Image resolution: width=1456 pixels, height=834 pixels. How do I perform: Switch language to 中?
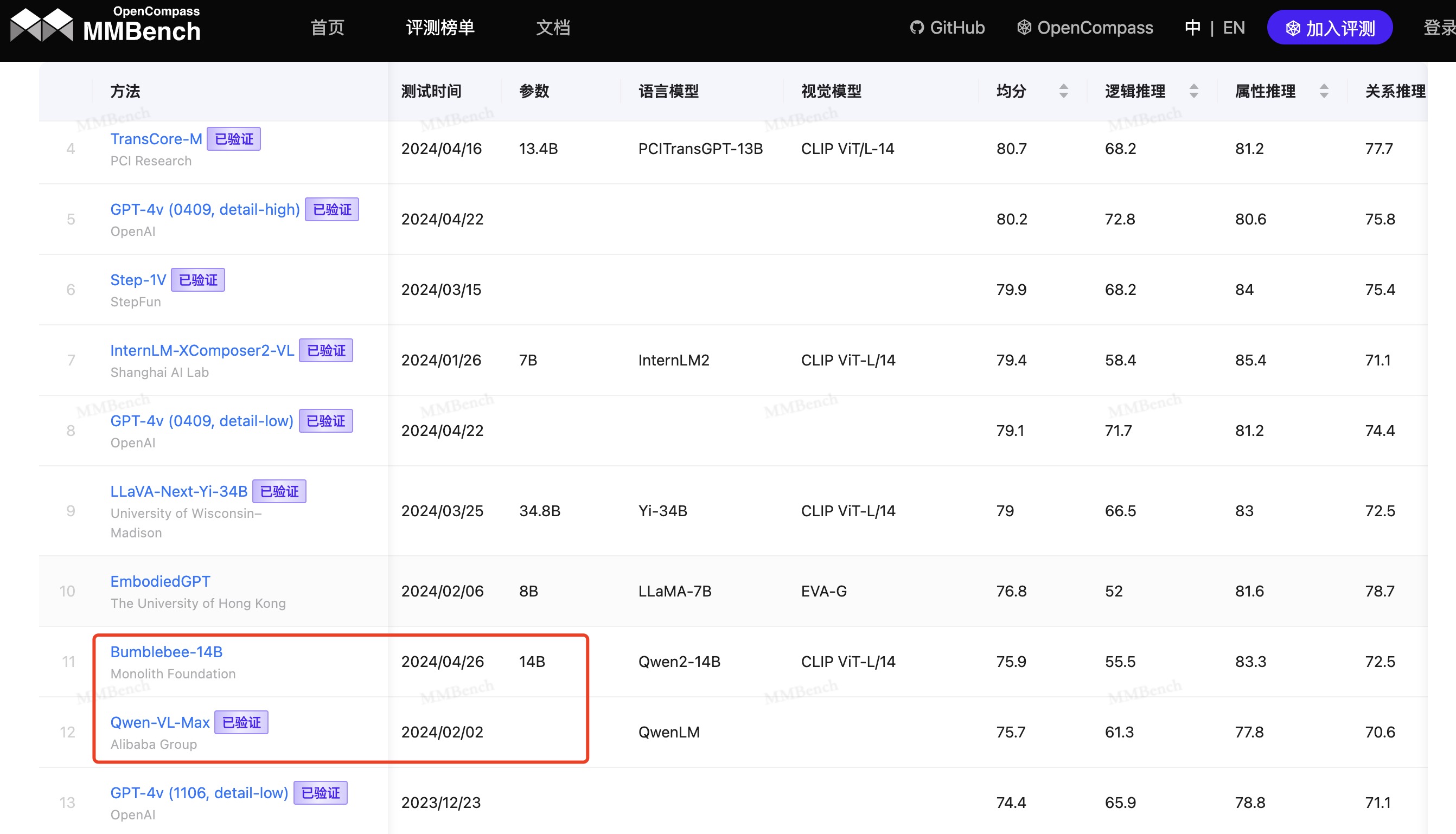coord(1192,28)
